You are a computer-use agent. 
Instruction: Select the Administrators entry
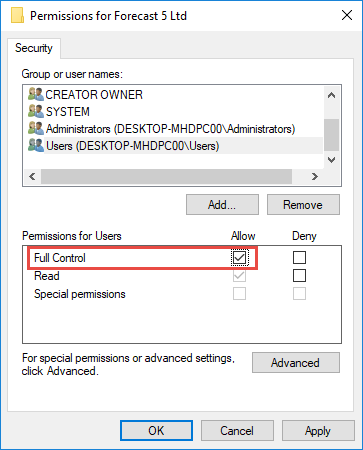point(170,129)
